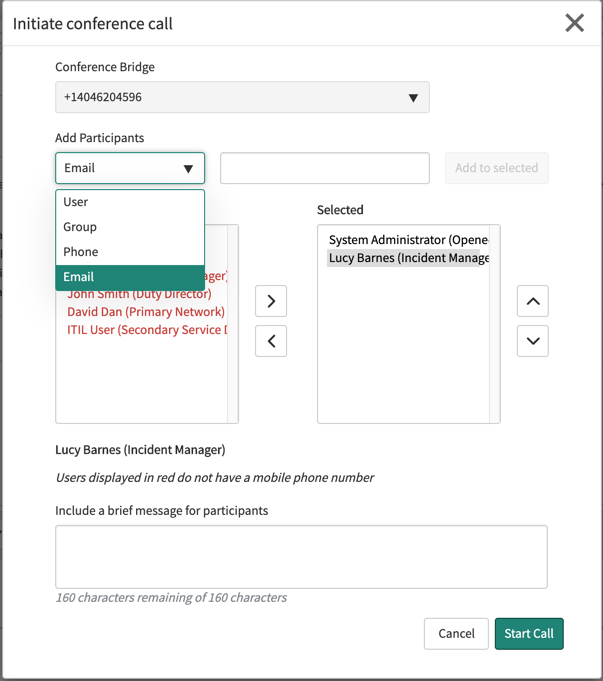Move selected participant up
Image resolution: width=603 pixels, height=681 pixels.
pyautogui.click(x=533, y=301)
